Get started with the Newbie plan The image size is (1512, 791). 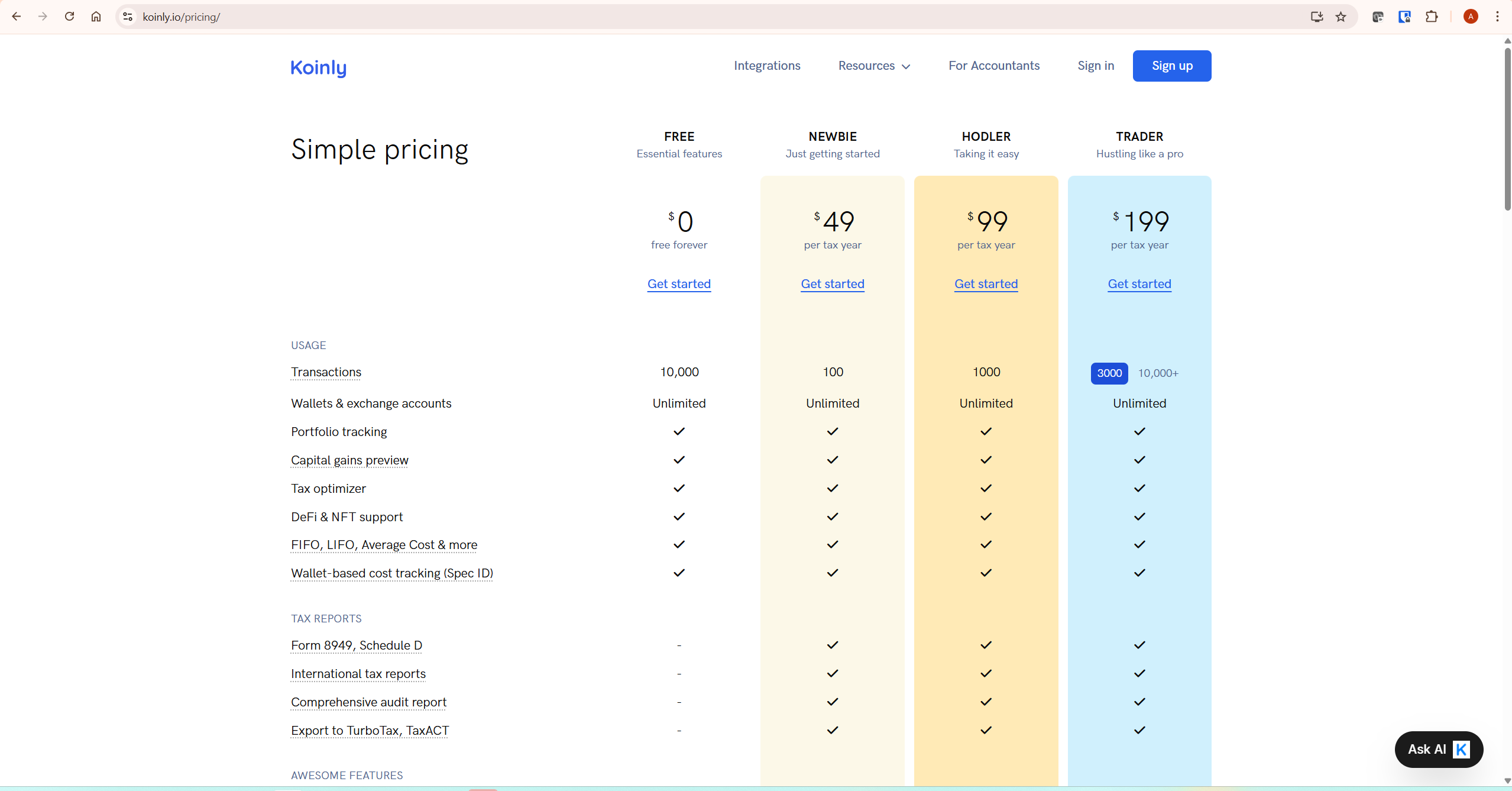click(832, 284)
